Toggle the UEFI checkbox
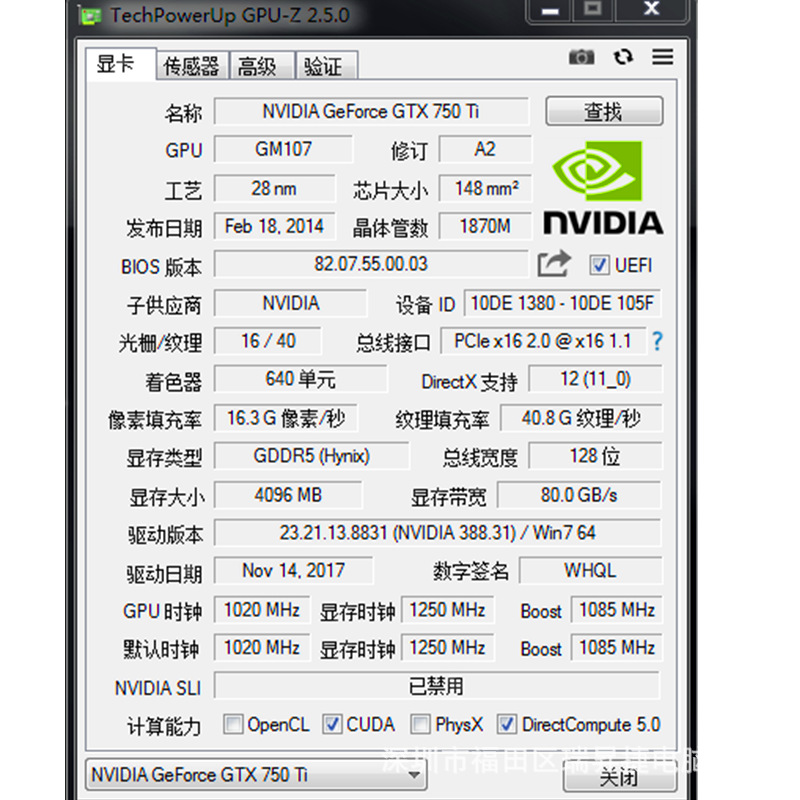800x800 pixels. pos(599,265)
